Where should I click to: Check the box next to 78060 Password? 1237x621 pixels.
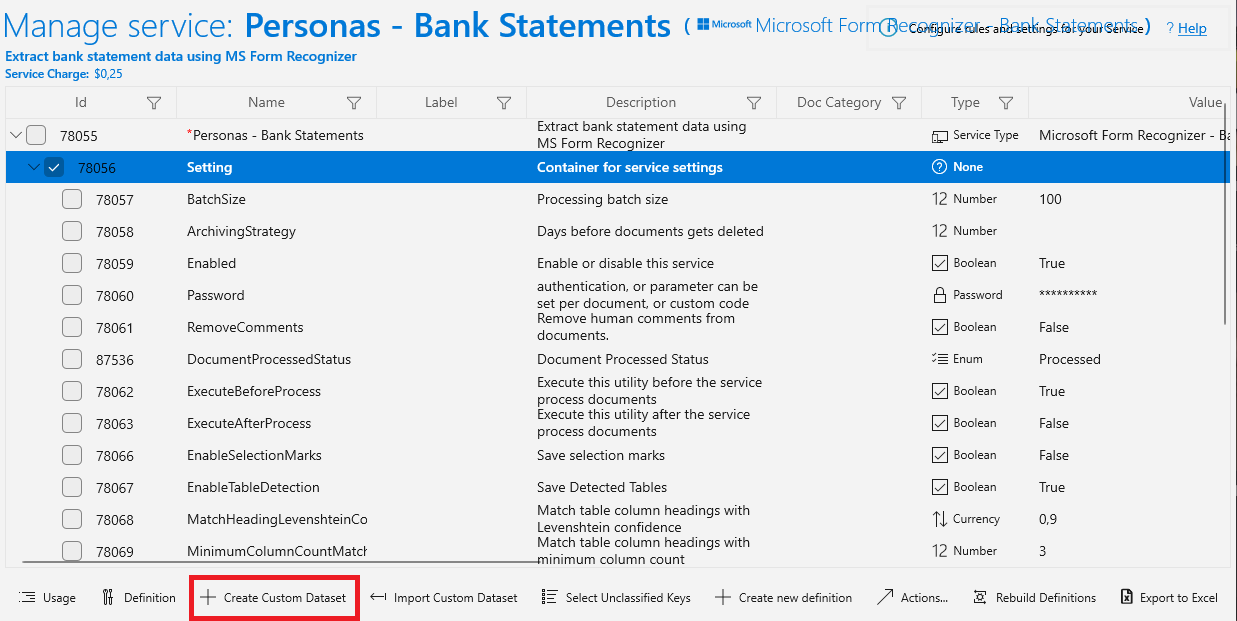[72, 295]
